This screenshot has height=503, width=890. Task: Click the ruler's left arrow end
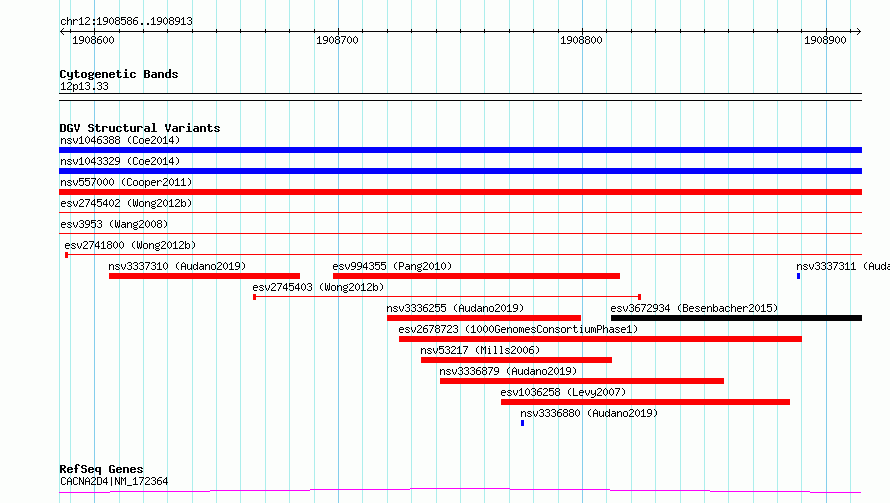pos(62,31)
